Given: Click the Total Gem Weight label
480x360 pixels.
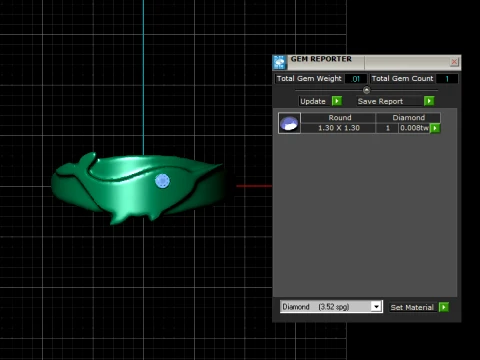Looking at the screenshot, I should point(309,79).
